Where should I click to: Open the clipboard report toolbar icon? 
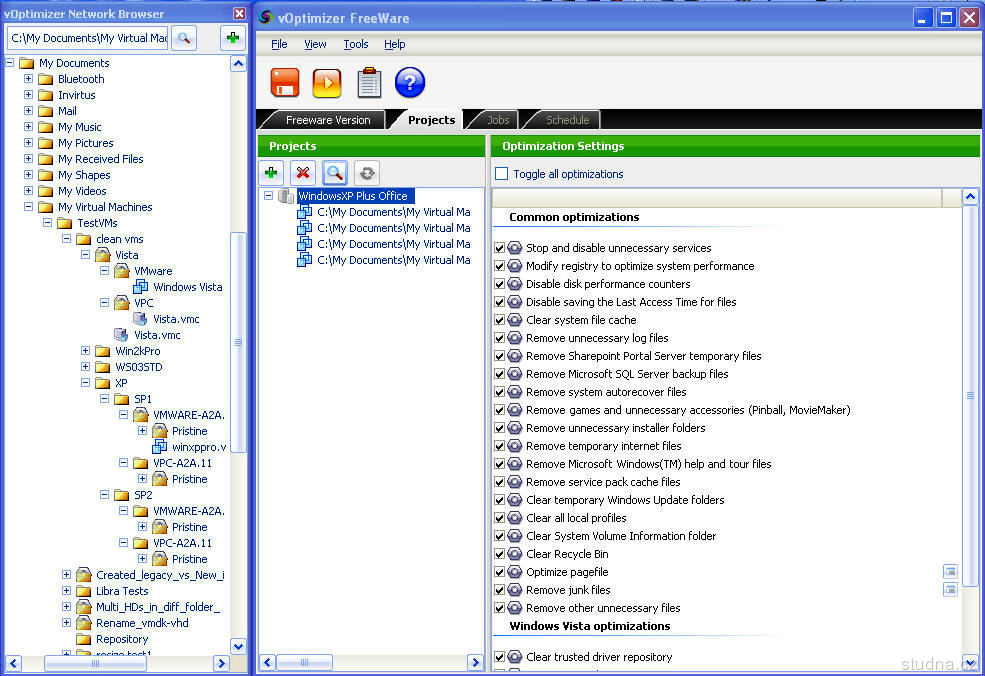(x=369, y=83)
